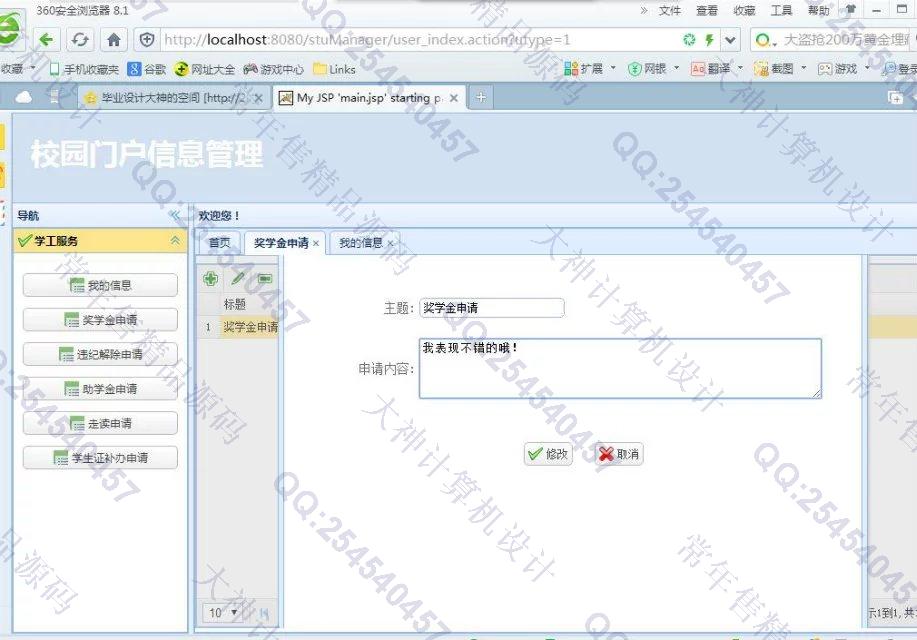Switch to the 首页 tab
This screenshot has height=640, width=917.
coord(220,243)
